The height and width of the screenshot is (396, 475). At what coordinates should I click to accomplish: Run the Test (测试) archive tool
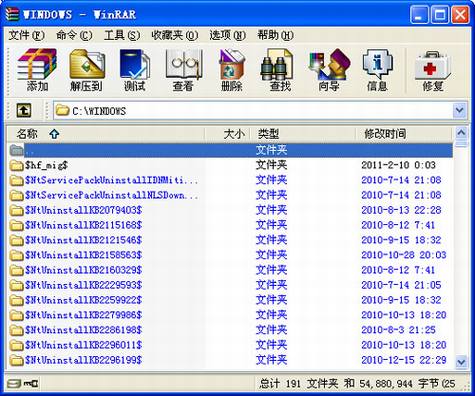coord(135,70)
